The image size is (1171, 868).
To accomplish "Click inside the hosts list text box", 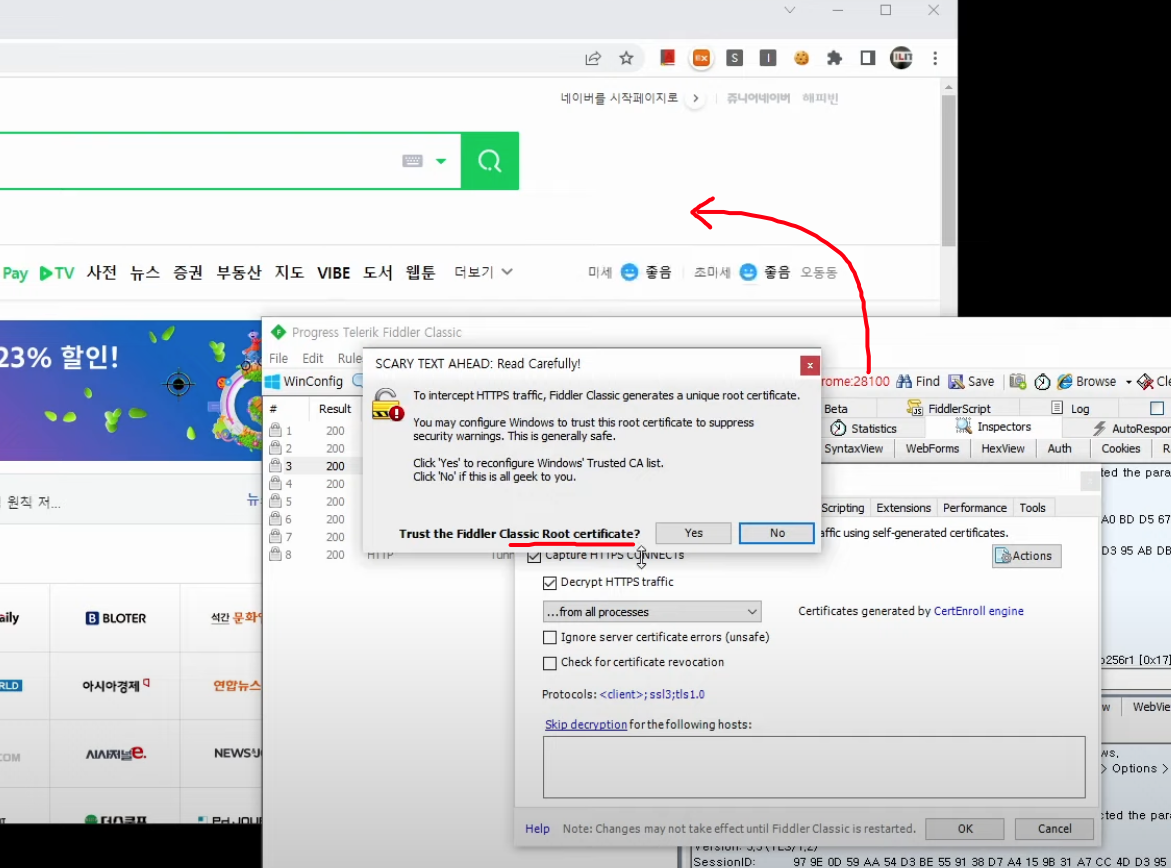I will click(x=814, y=767).
